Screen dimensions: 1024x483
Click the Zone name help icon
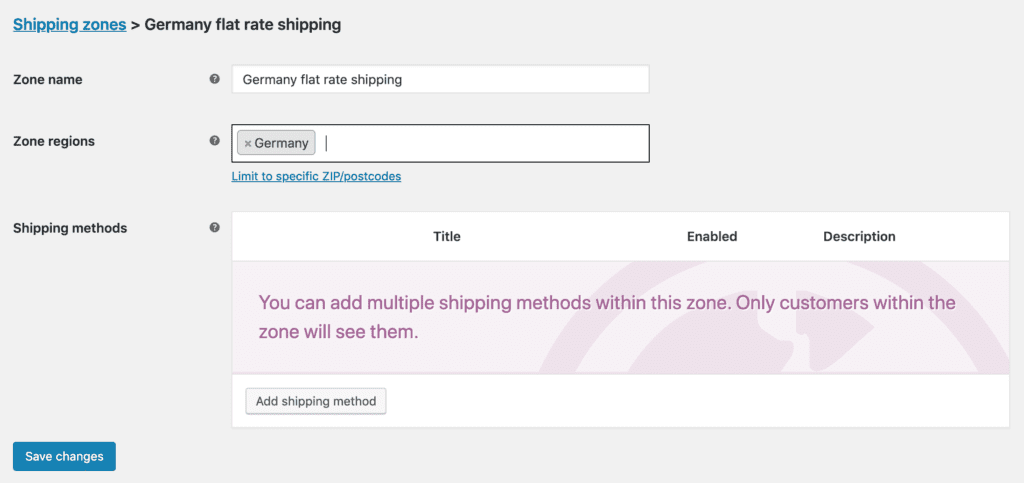pyautogui.click(x=214, y=79)
